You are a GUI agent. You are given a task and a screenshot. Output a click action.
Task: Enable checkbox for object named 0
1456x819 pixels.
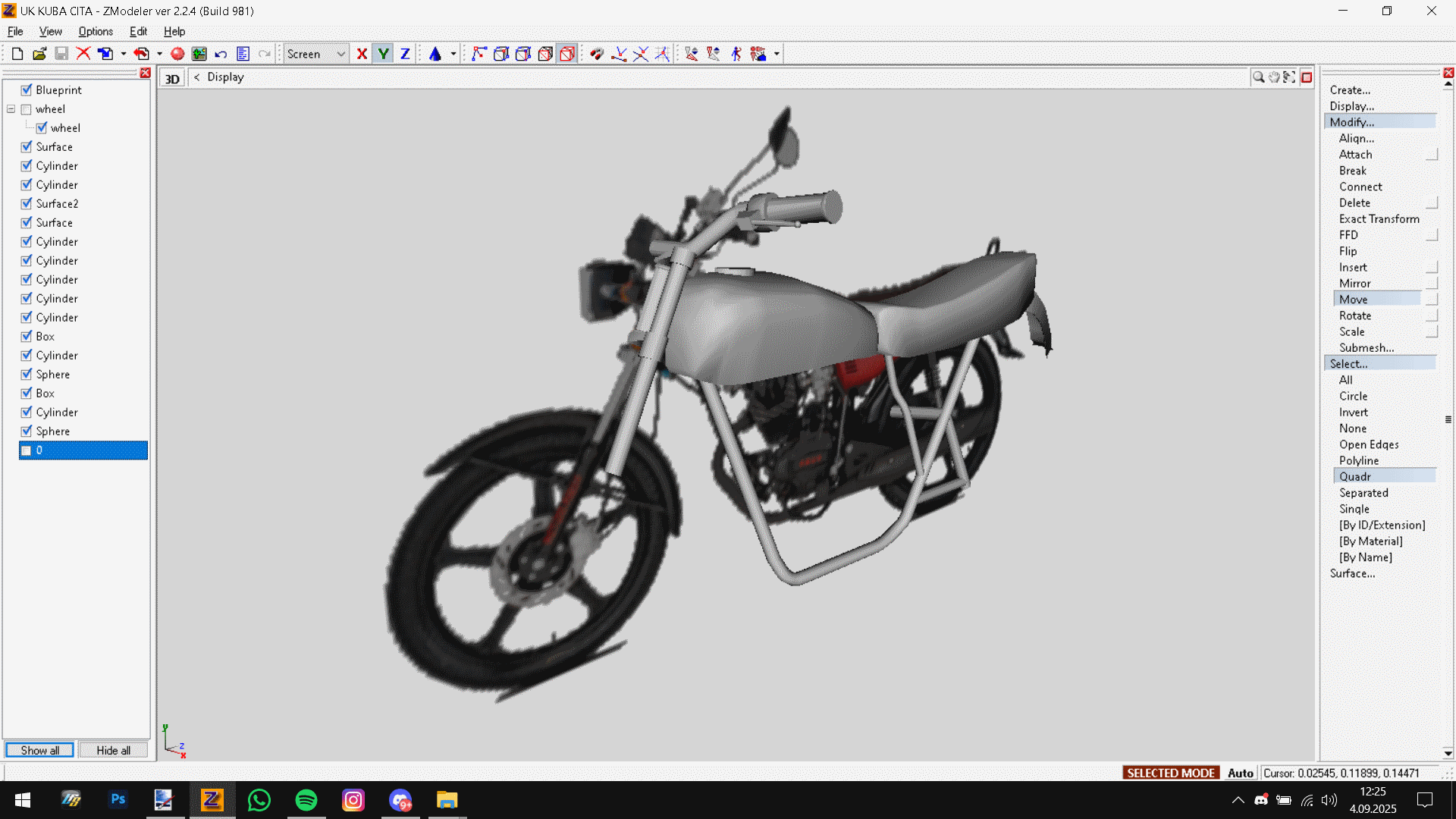click(27, 450)
